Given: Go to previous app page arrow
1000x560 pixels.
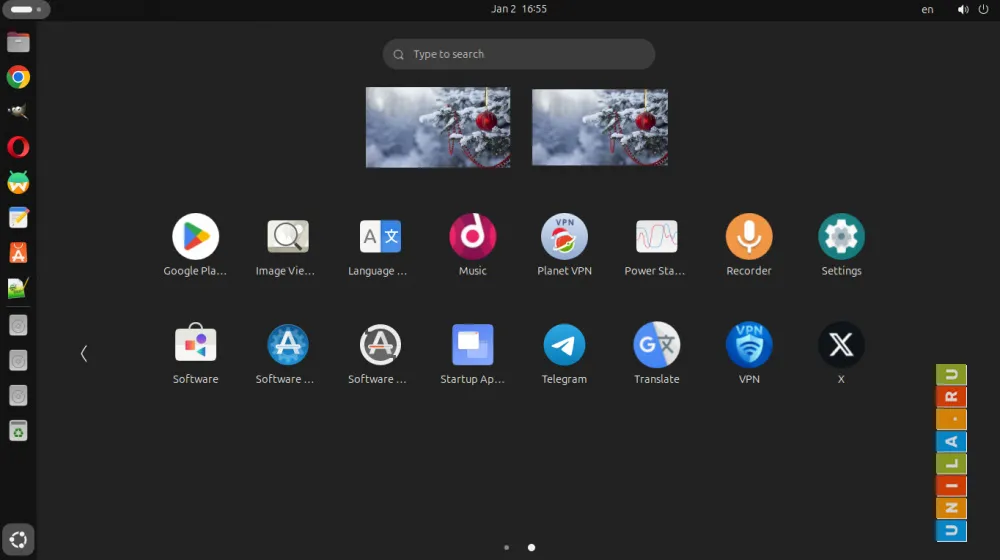Looking at the screenshot, I should click(84, 353).
